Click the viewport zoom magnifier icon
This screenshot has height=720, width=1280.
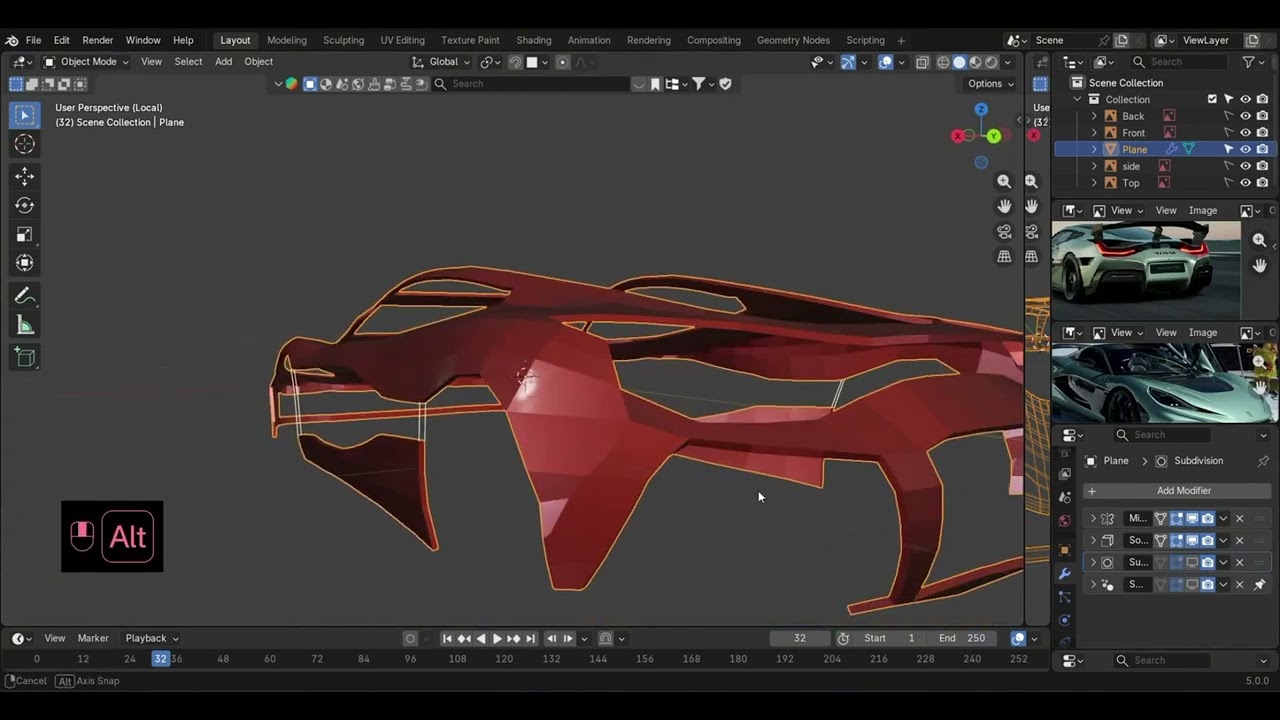pyautogui.click(x=1004, y=181)
